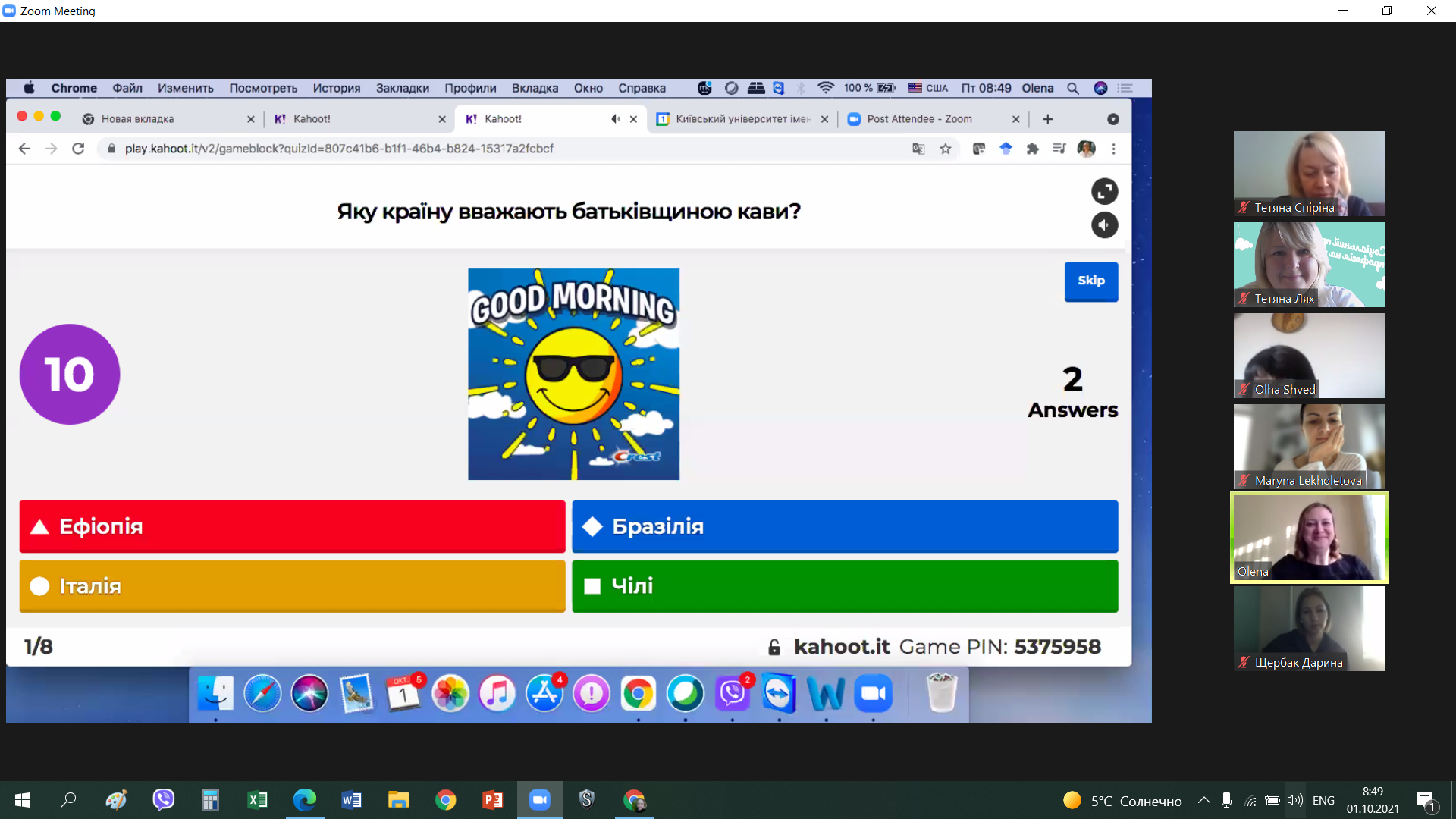
Task: Click the Kahoot fullscreen icon
Action: pos(1104,191)
